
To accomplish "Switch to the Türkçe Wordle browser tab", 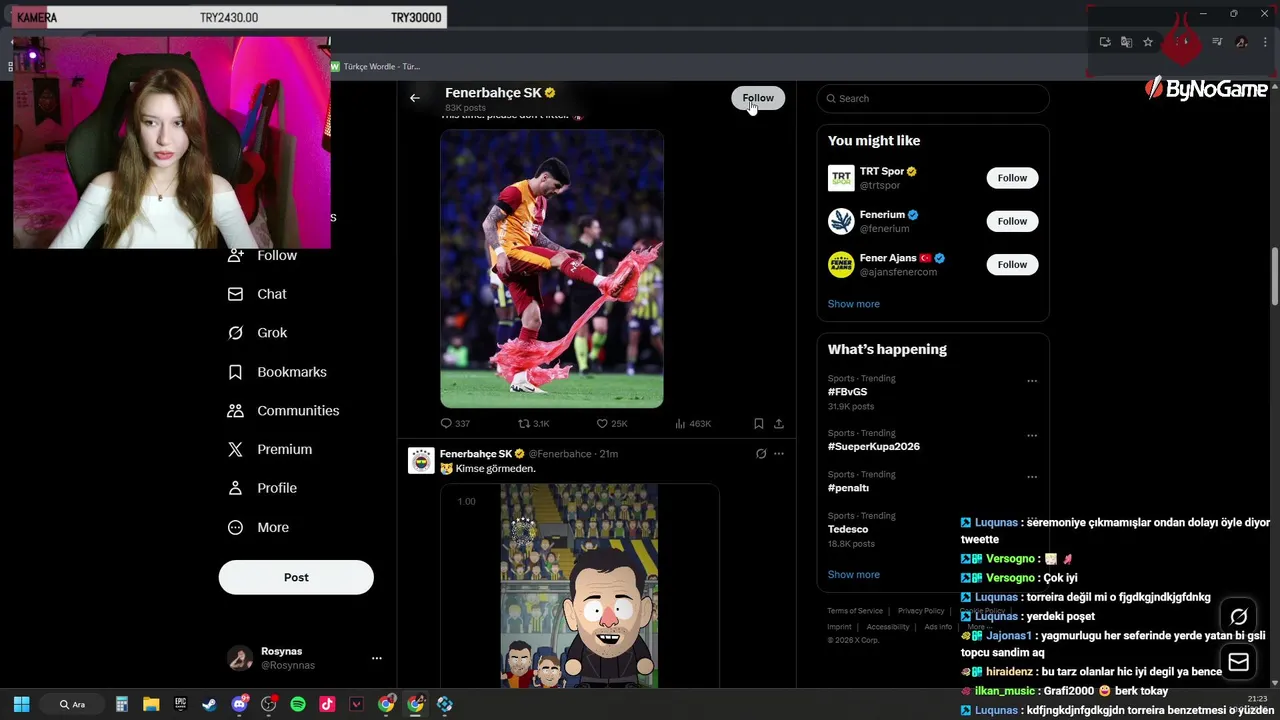I will coord(376,66).
